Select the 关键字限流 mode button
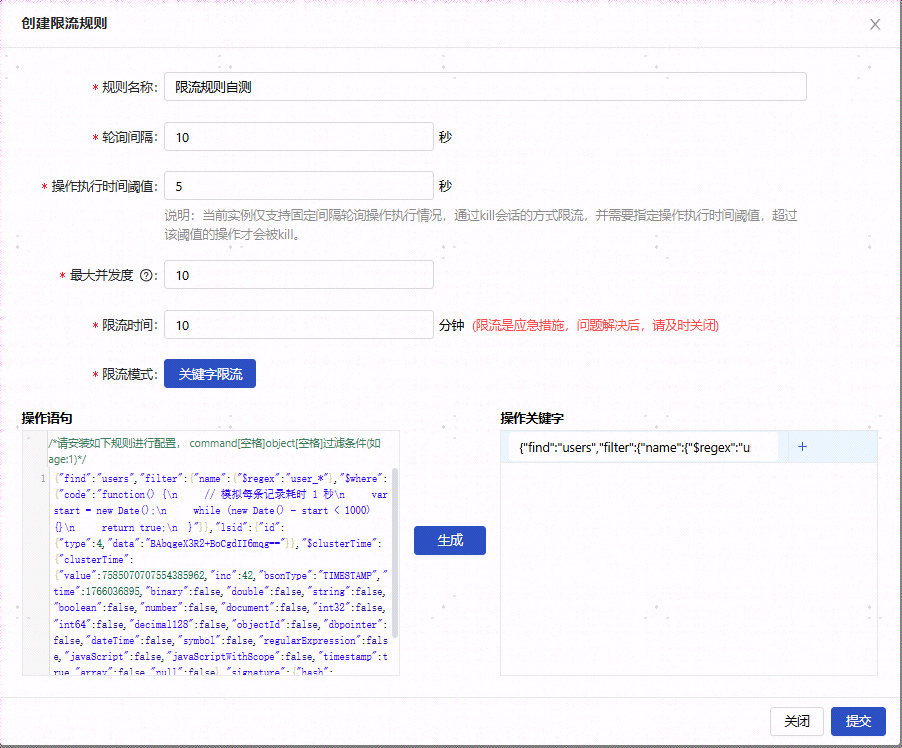Screen dimensions: 902x748 (x=210, y=374)
